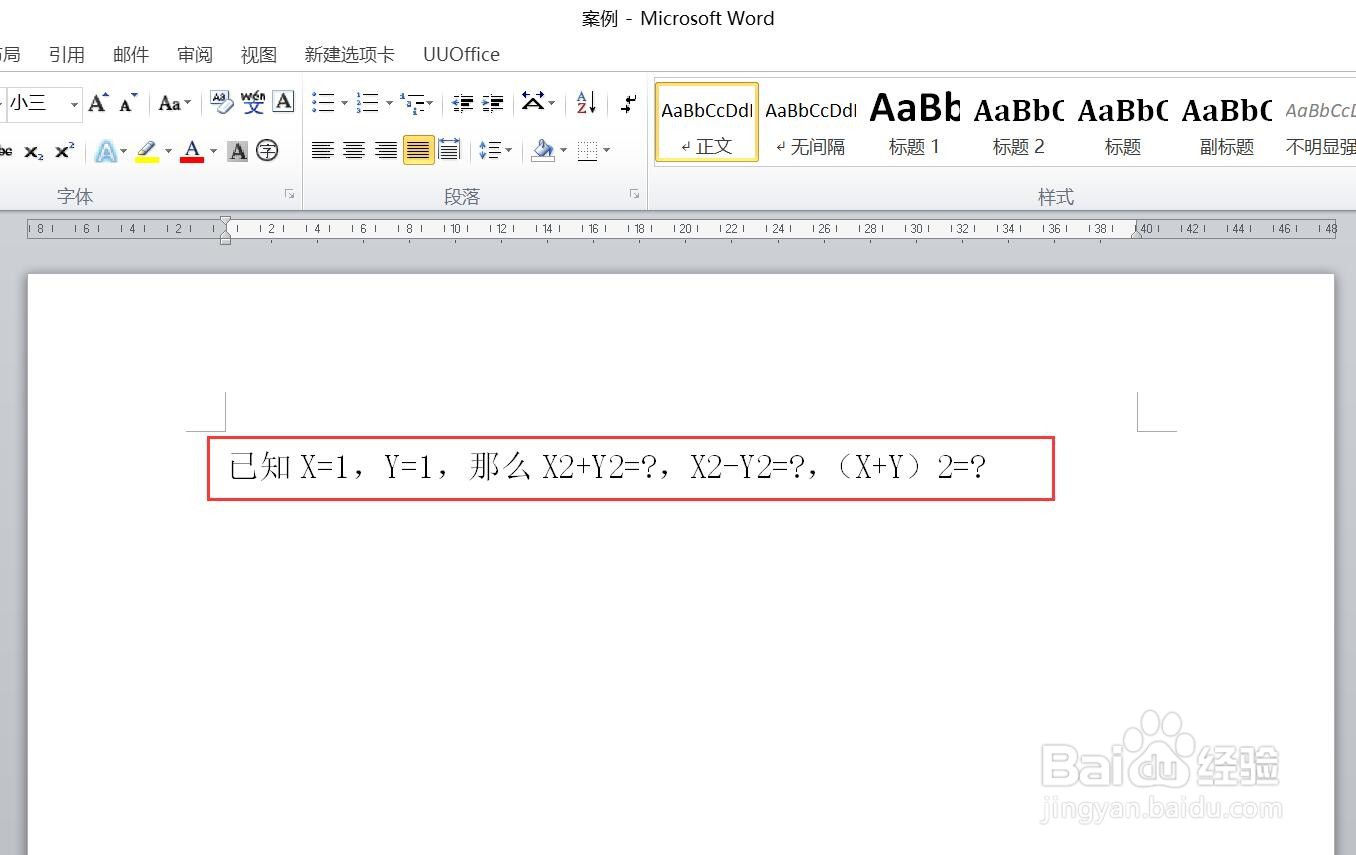Apply bulleted list
Screen dimensions: 1356x855
[x=323, y=102]
